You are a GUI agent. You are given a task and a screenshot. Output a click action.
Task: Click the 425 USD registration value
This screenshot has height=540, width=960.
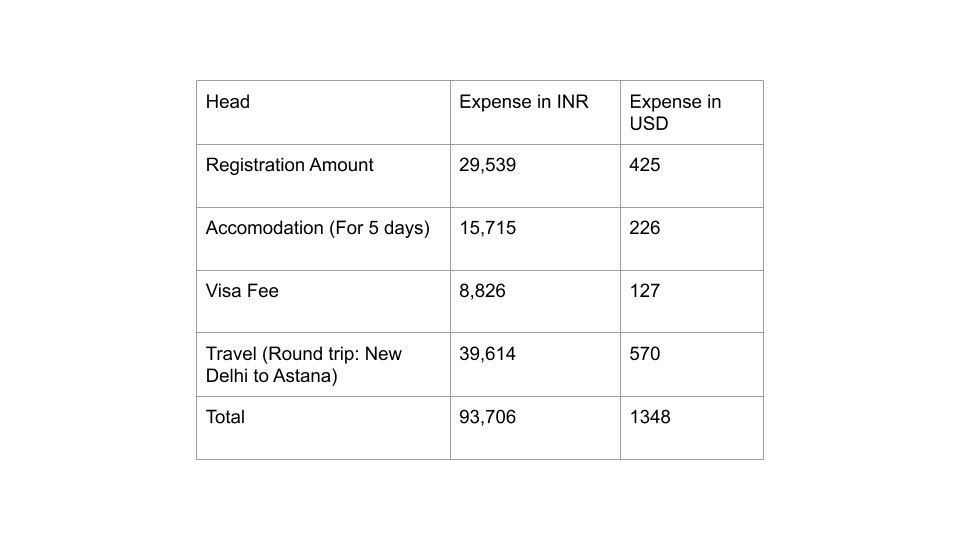[645, 165]
